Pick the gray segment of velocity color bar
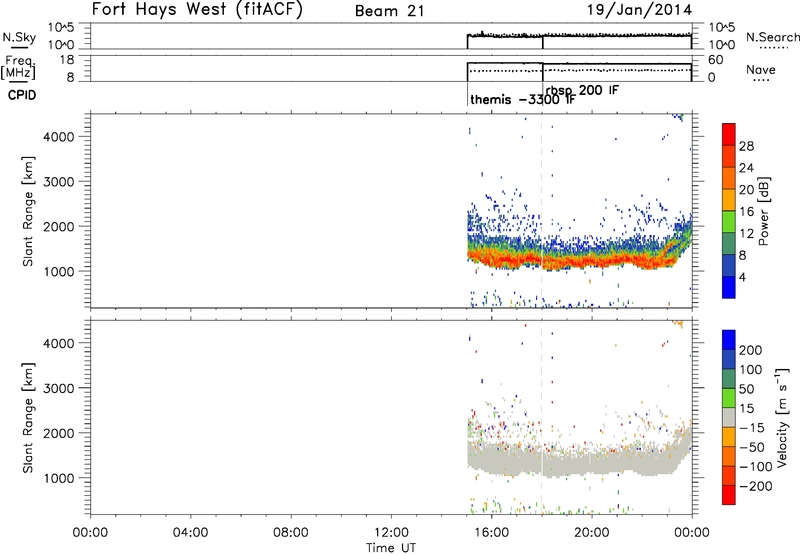800x554 pixels. pos(729,417)
